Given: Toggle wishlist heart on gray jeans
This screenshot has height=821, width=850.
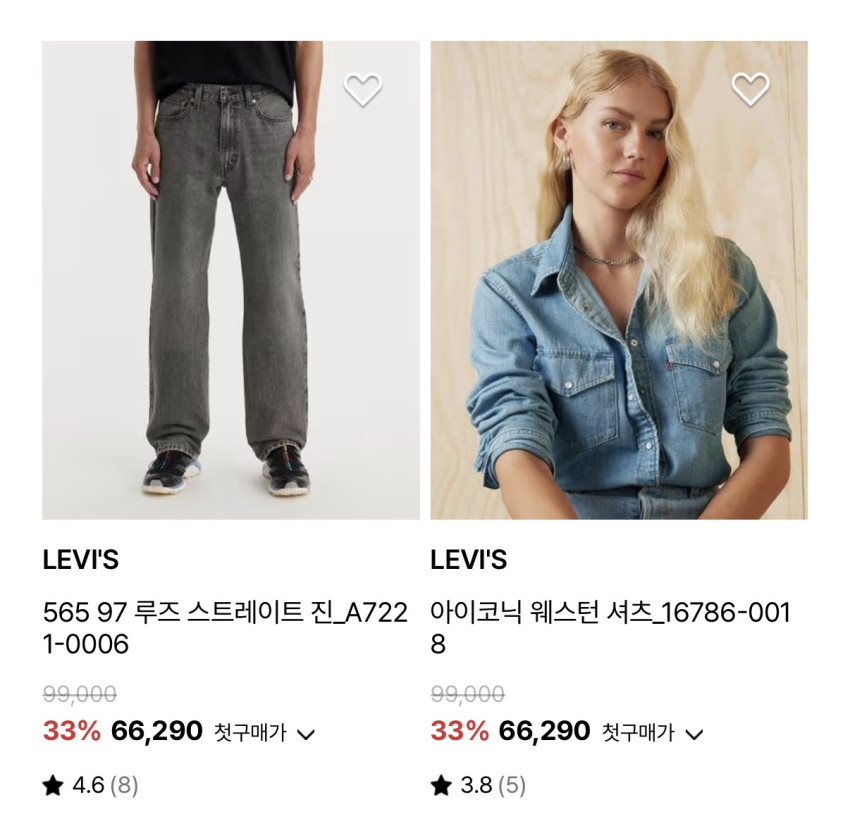Looking at the screenshot, I should pos(363,89).
